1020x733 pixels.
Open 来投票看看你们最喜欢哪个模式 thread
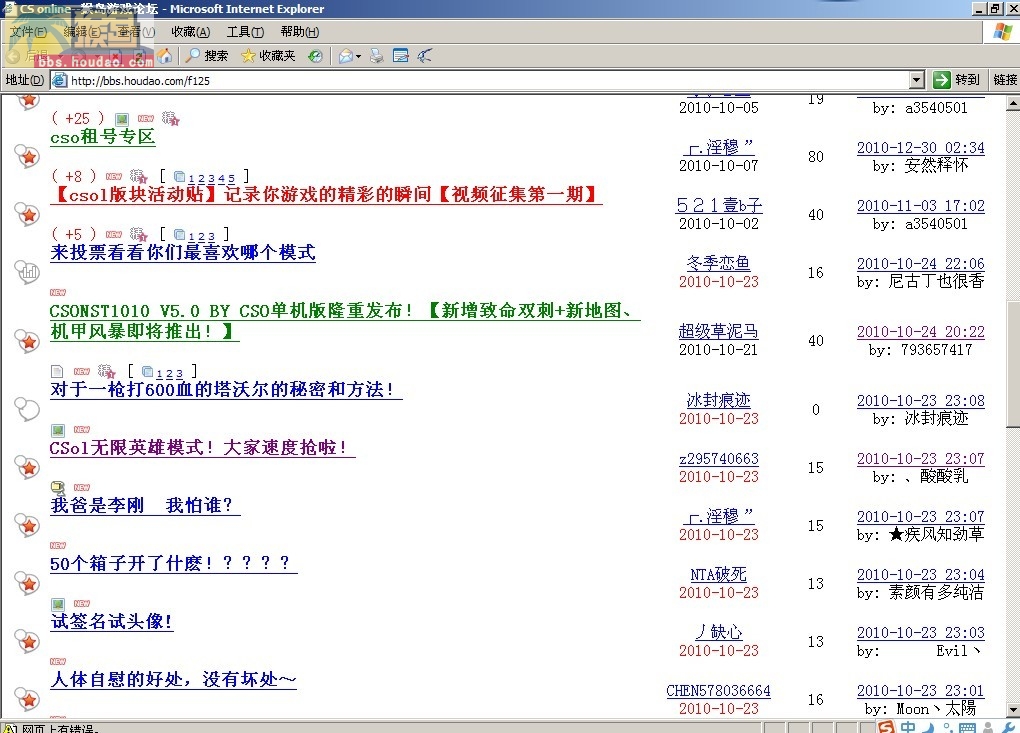tap(183, 252)
